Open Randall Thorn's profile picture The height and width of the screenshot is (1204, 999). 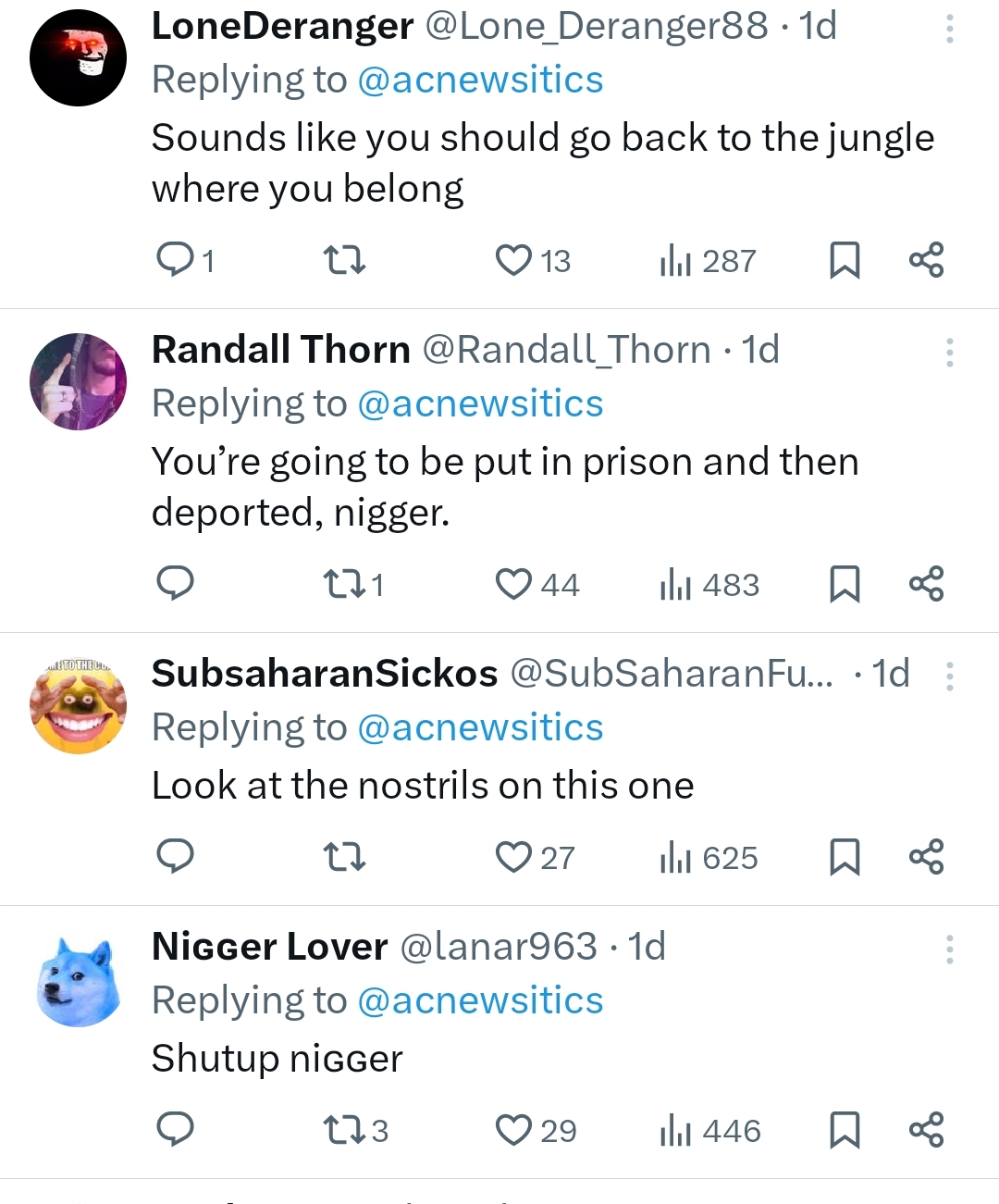click(79, 381)
